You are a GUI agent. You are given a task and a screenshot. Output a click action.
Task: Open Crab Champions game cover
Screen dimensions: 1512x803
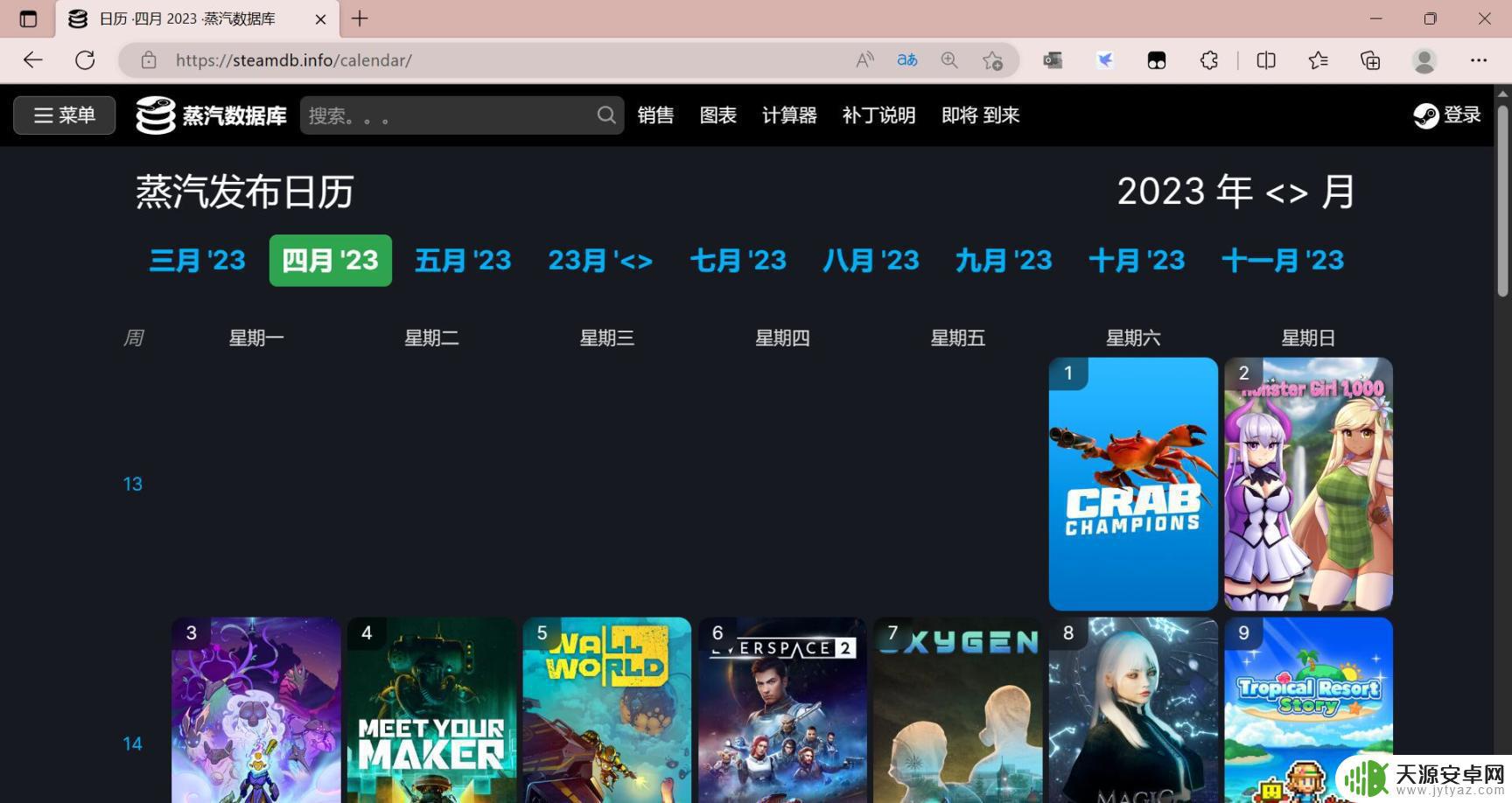tap(1133, 484)
